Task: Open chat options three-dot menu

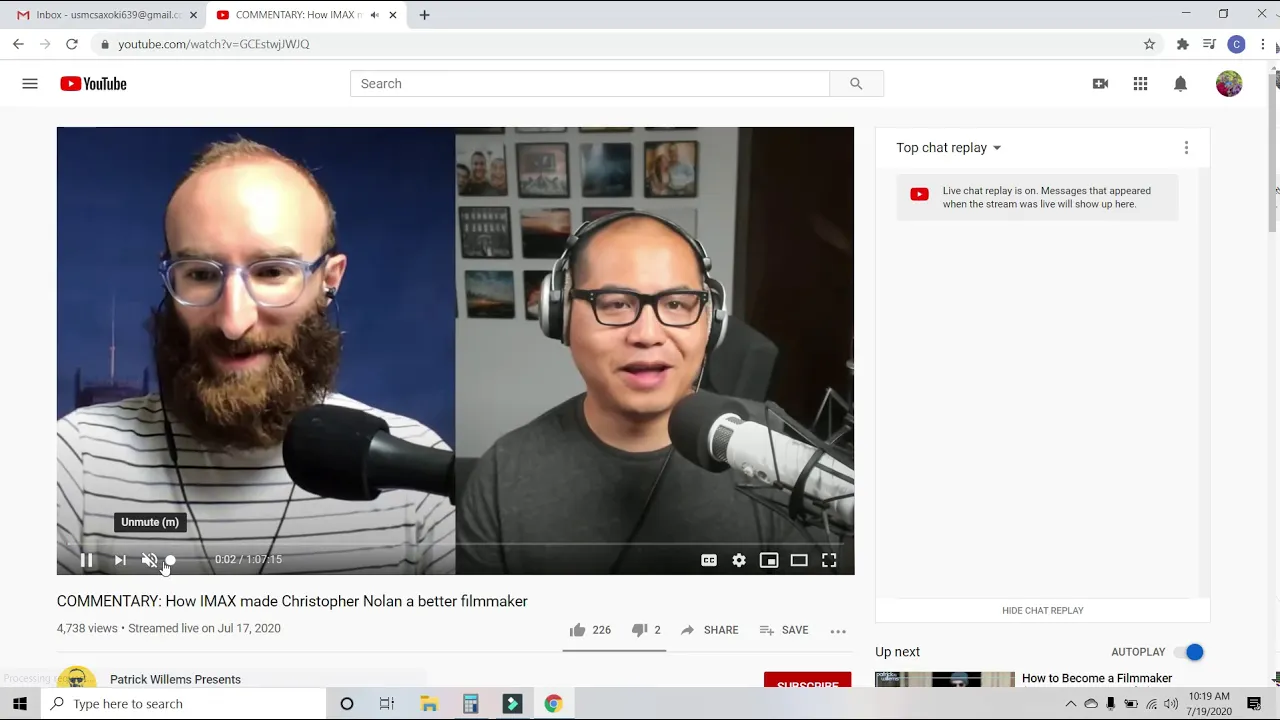Action: [x=1186, y=148]
